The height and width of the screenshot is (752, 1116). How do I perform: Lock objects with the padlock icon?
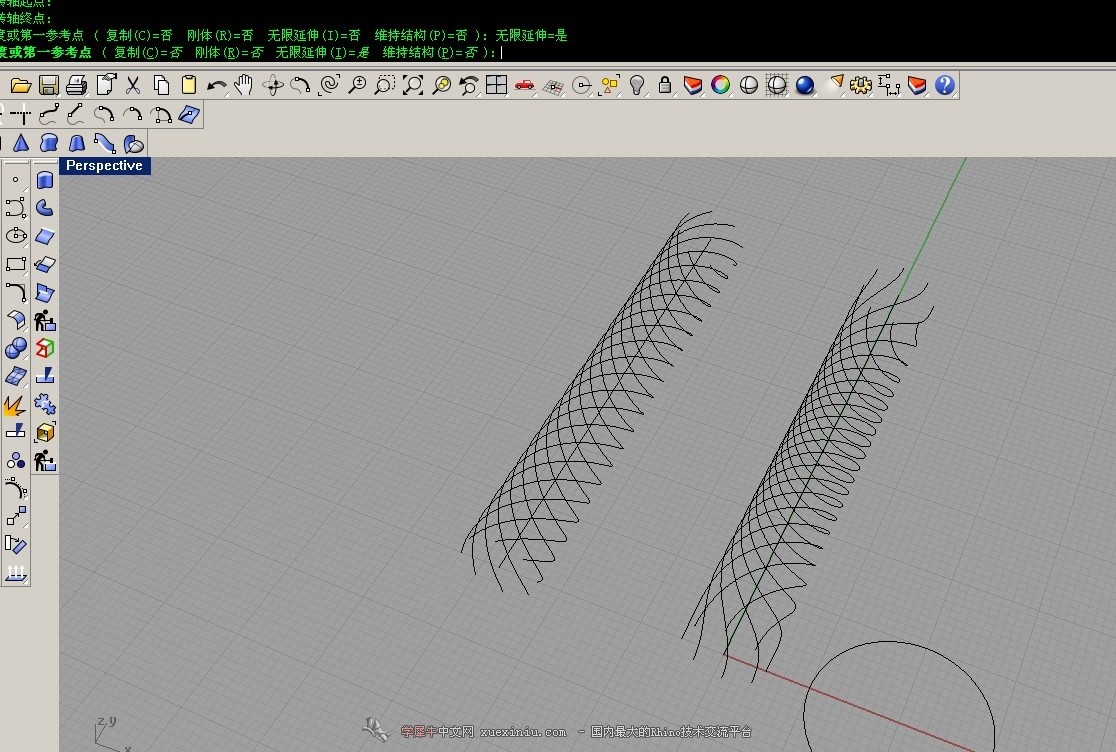click(665, 85)
